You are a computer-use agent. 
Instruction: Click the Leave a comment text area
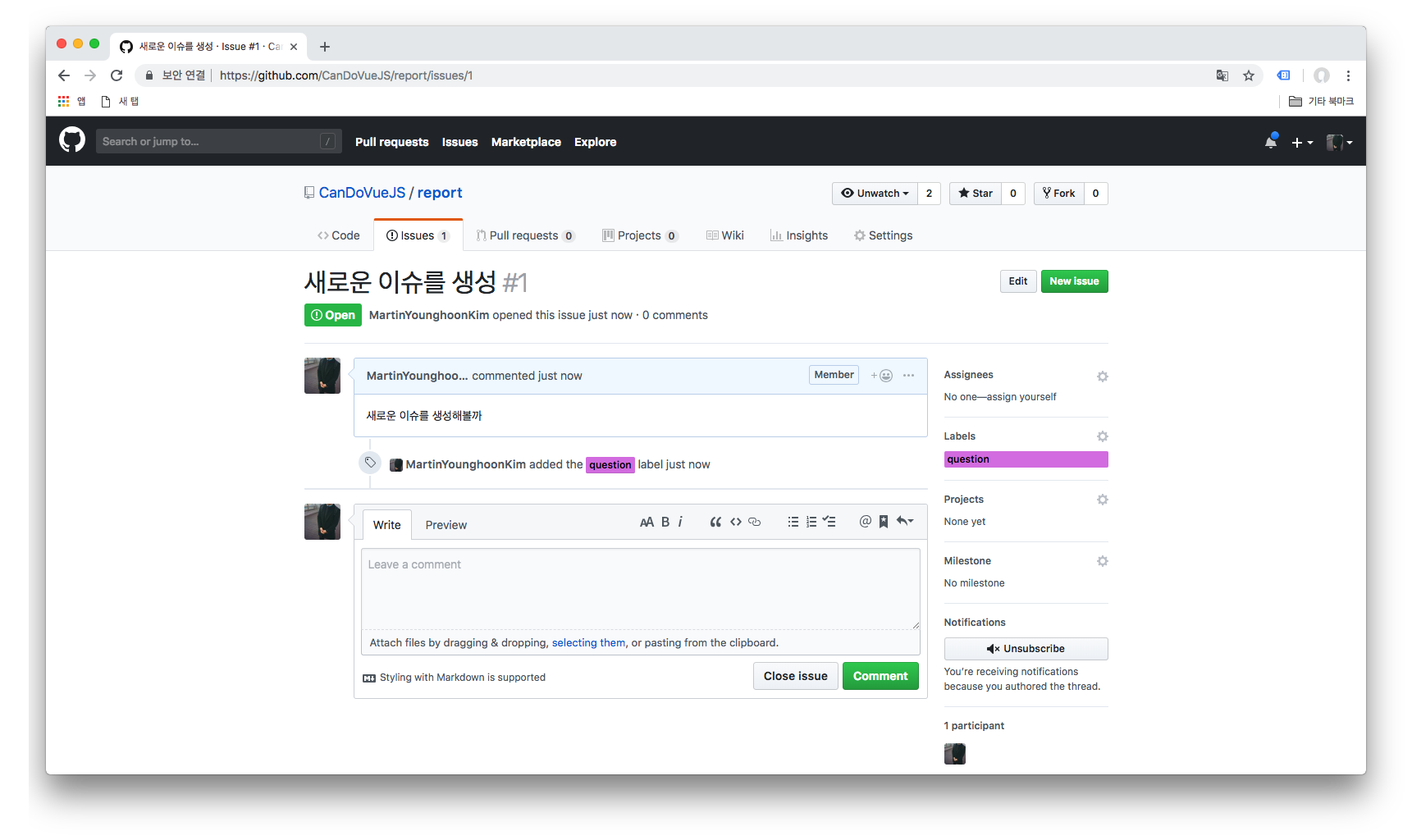[641, 589]
